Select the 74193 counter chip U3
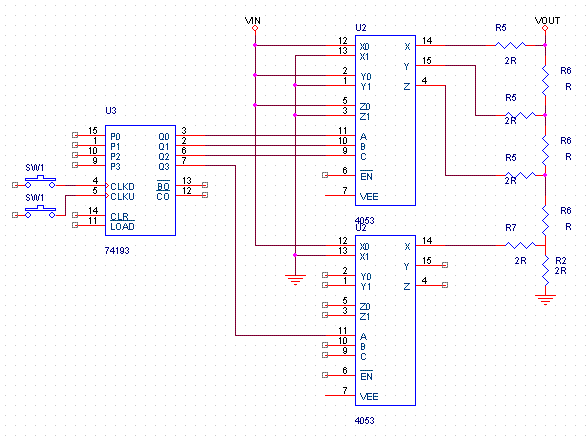Image resolution: width=588 pixels, height=443 pixels. 140,180
